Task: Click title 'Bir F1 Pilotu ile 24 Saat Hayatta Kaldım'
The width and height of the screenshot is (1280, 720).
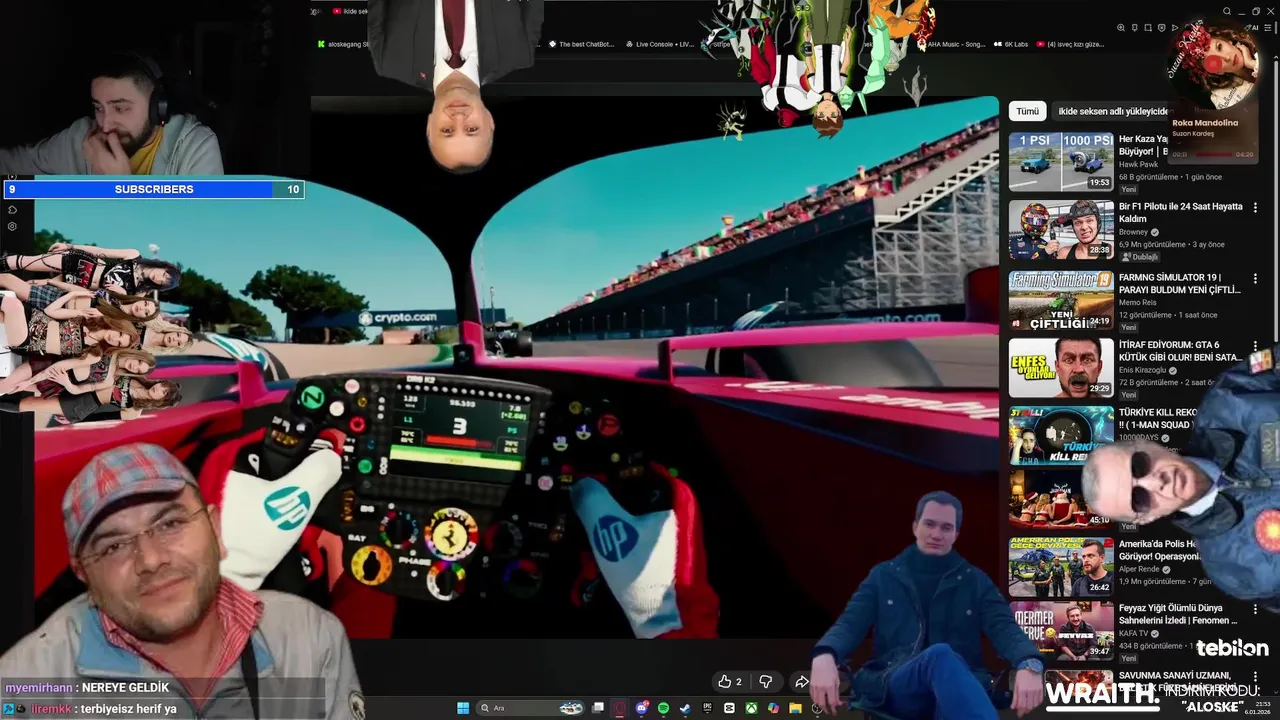Action: click(x=1180, y=212)
